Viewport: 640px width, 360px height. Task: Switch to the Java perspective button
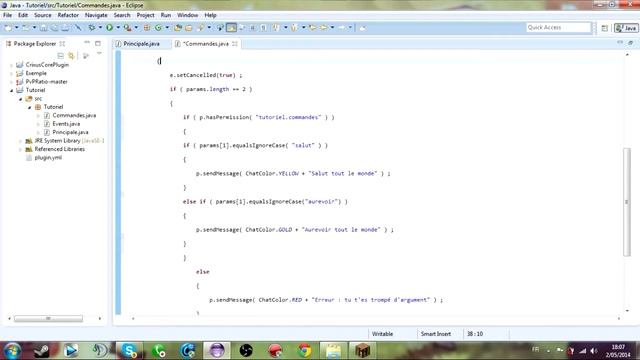pyautogui.click(x=626, y=28)
